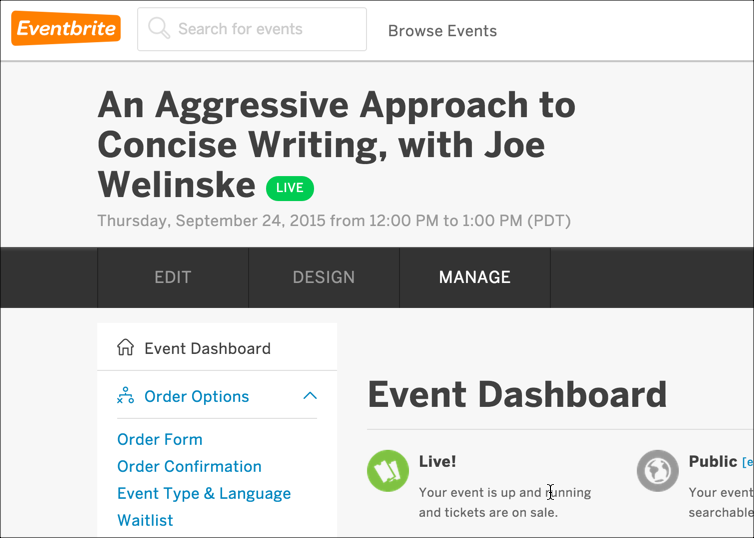
Task: Click the event title heading
Action: click(x=336, y=144)
